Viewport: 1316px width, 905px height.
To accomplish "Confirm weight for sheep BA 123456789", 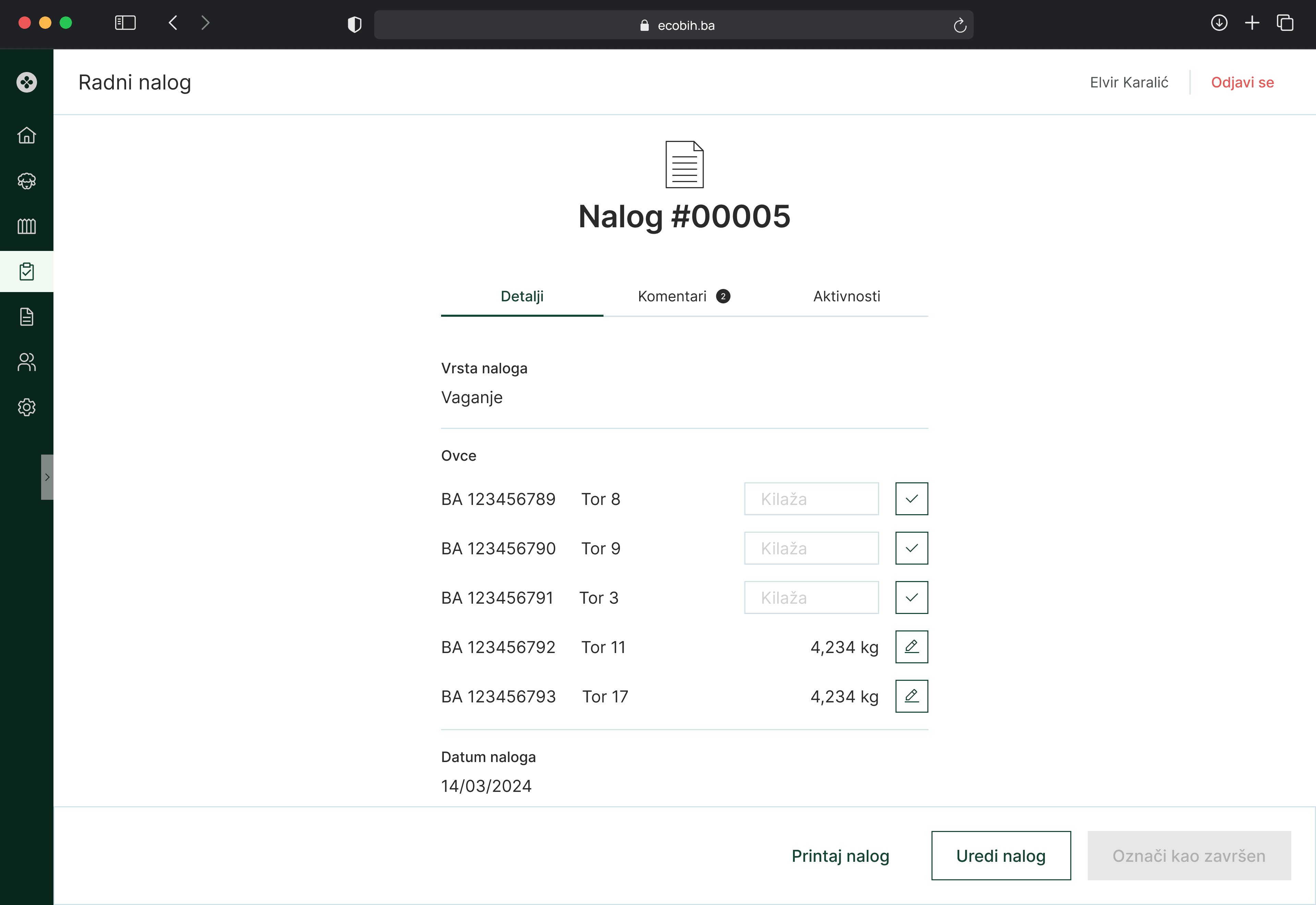I will pos(911,498).
